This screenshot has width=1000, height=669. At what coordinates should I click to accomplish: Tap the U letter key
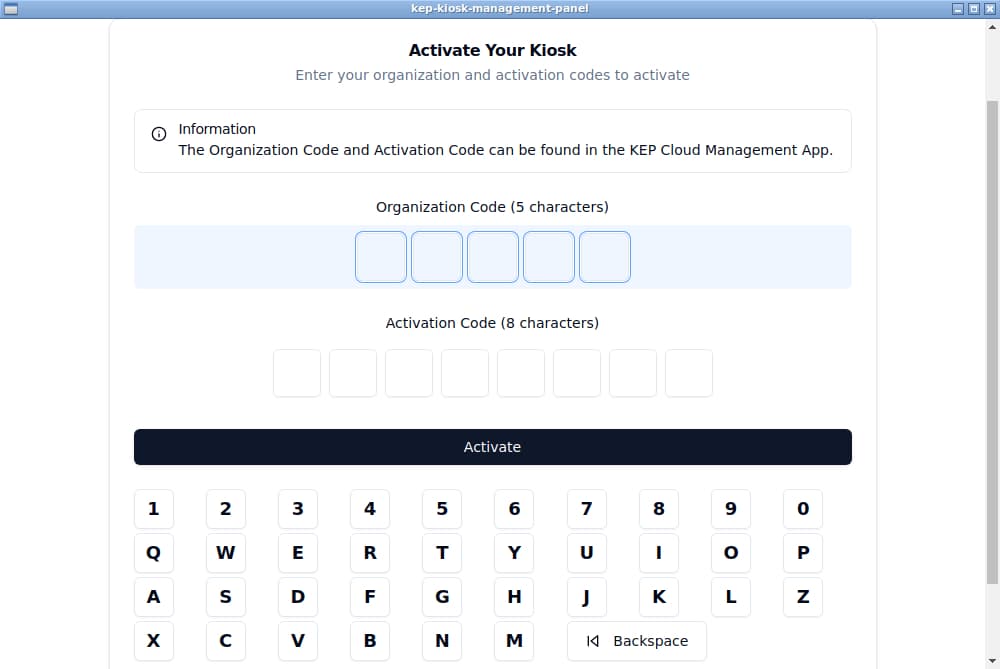(x=587, y=553)
